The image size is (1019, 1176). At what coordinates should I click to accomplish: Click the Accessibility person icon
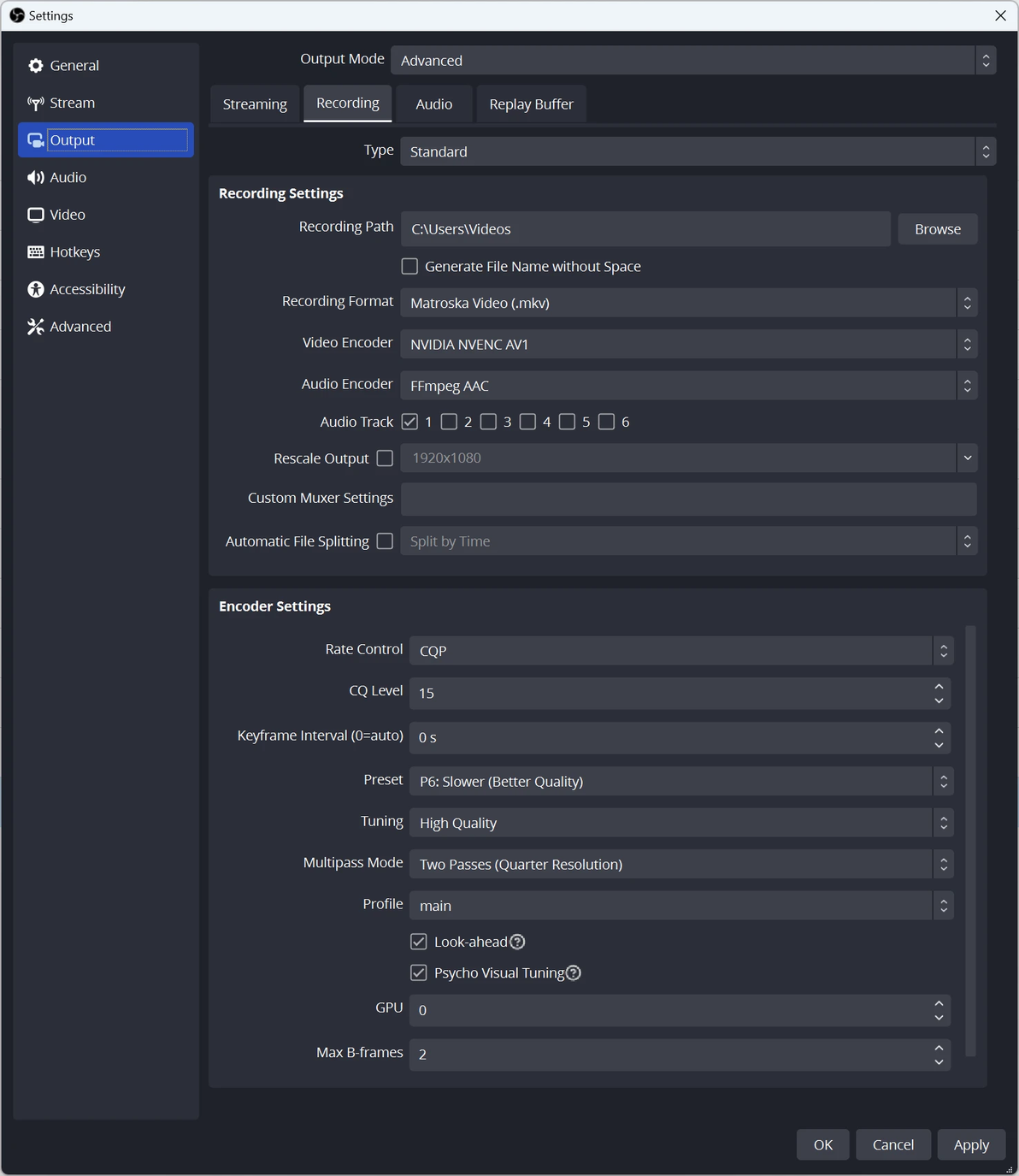point(35,290)
